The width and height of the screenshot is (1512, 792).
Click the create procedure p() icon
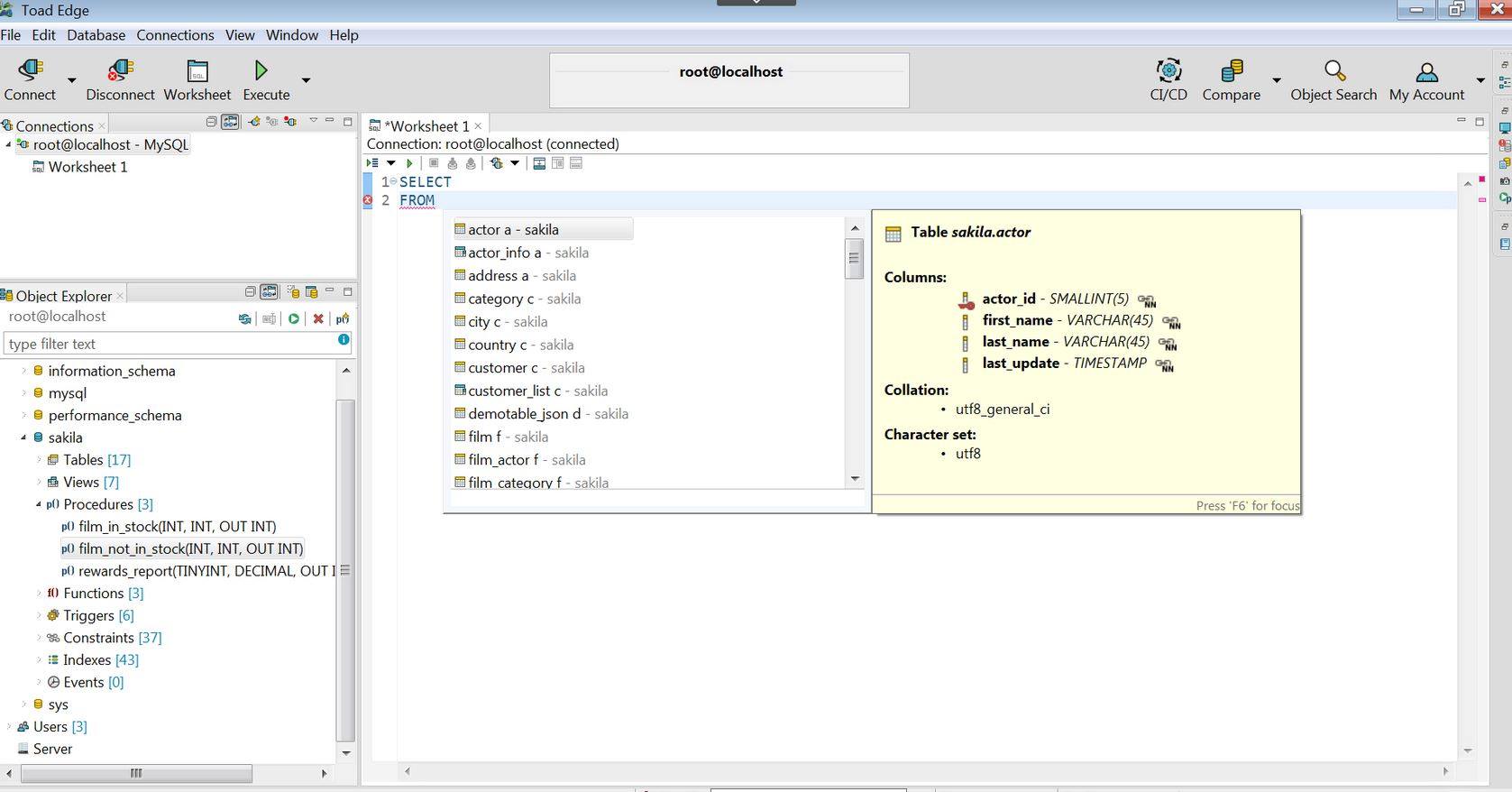pyautogui.click(x=342, y=318)
